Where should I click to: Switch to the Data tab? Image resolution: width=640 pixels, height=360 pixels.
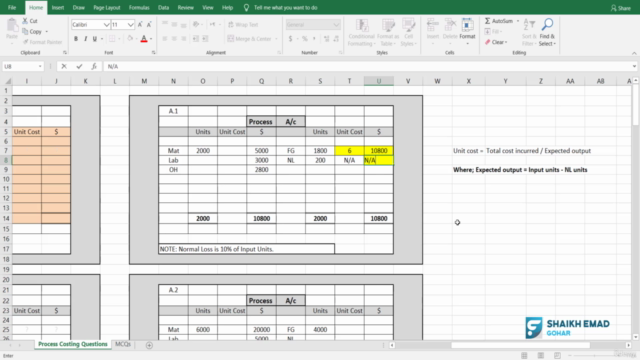click(x=163, y=7)
